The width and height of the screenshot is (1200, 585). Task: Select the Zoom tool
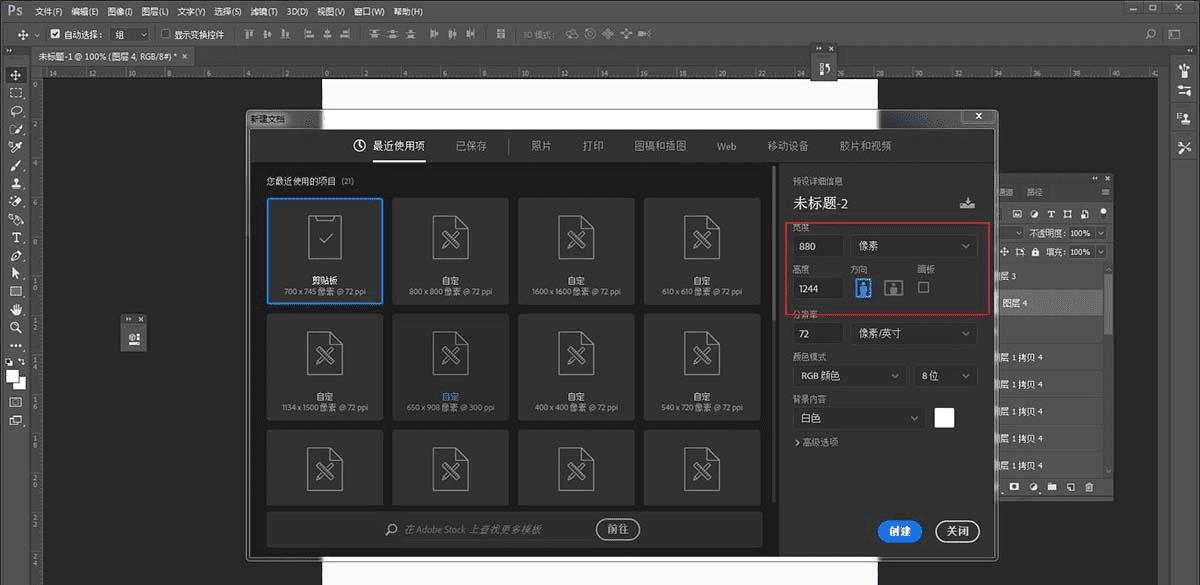(16, 327)
